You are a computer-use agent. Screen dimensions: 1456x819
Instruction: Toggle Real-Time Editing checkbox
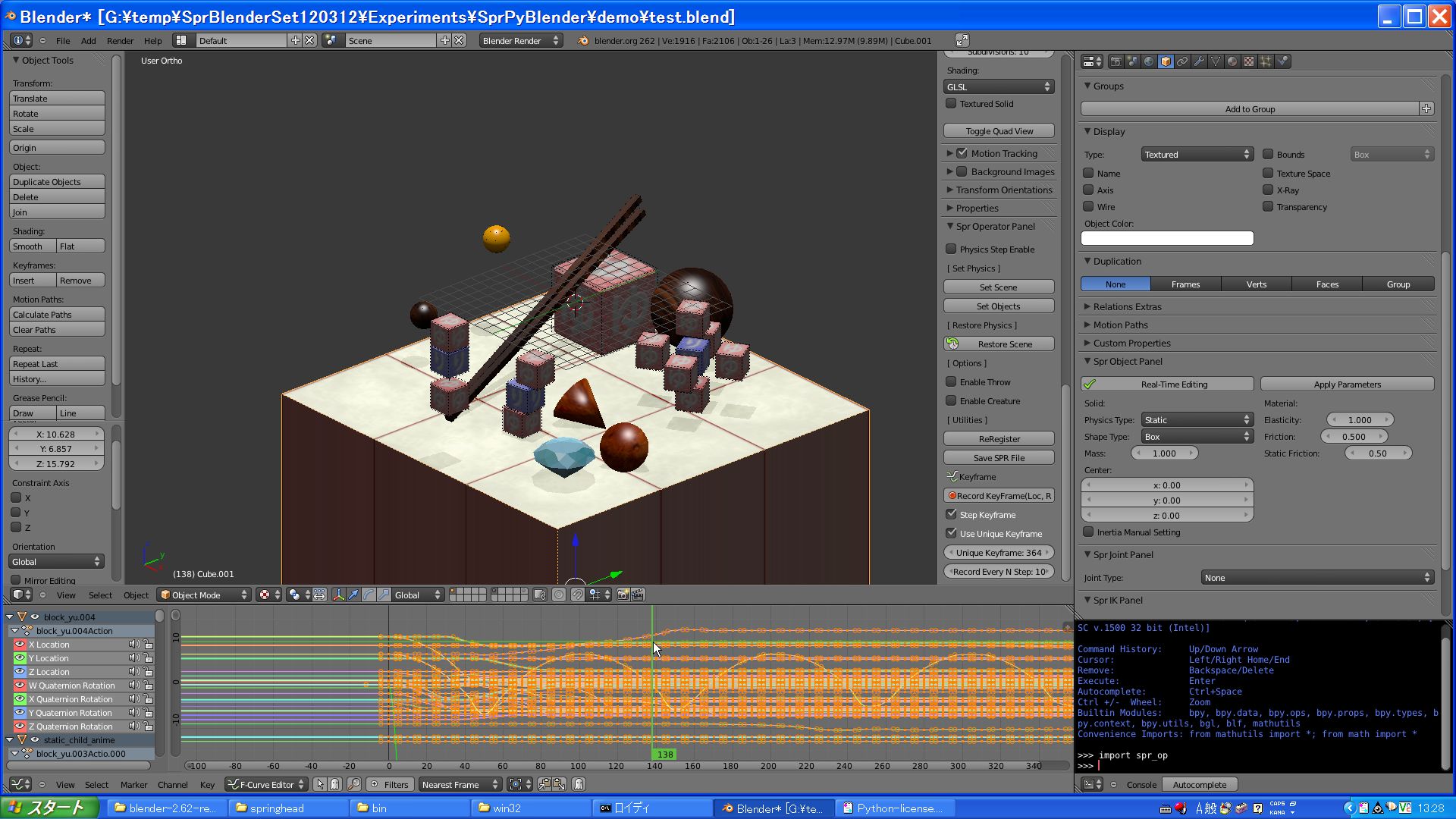click(1091, 384)
